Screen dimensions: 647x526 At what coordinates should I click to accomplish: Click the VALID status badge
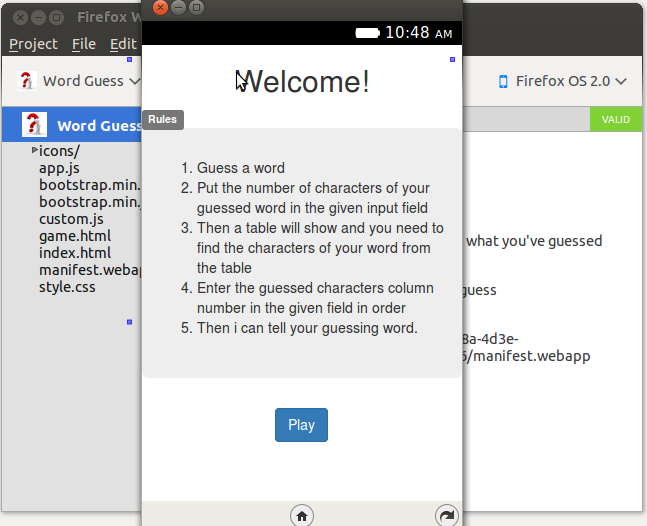(x=615, y=120)
